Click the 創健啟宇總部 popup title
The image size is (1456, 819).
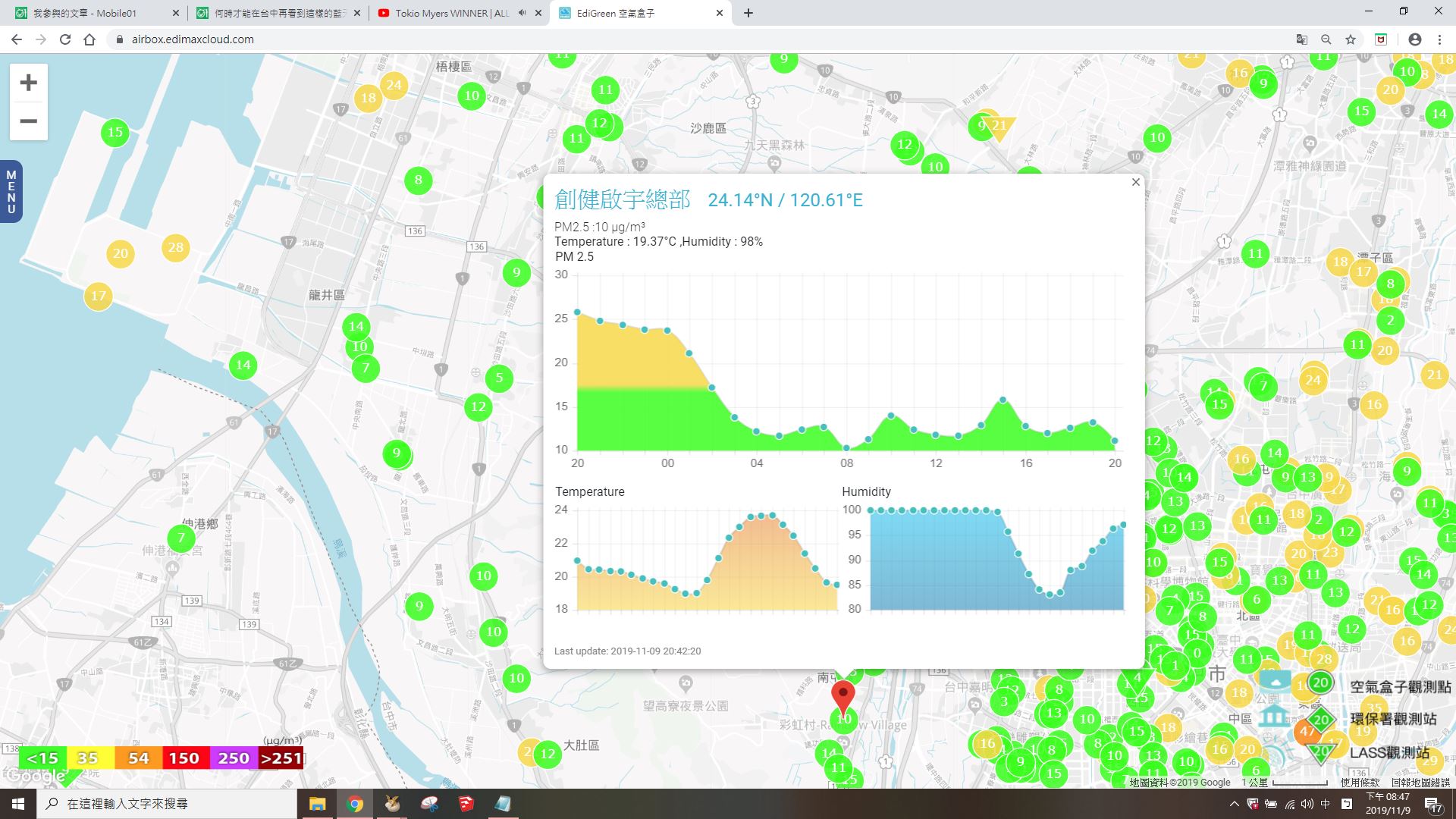coord(622,199)
